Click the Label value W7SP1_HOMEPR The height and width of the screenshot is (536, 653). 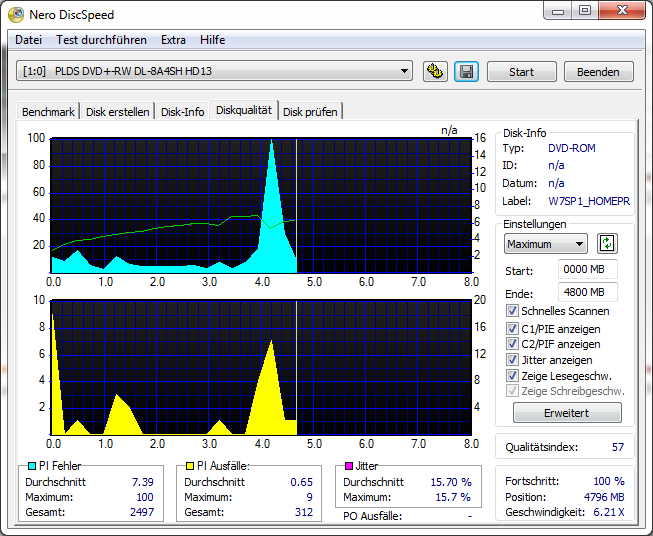pos(589,201)
